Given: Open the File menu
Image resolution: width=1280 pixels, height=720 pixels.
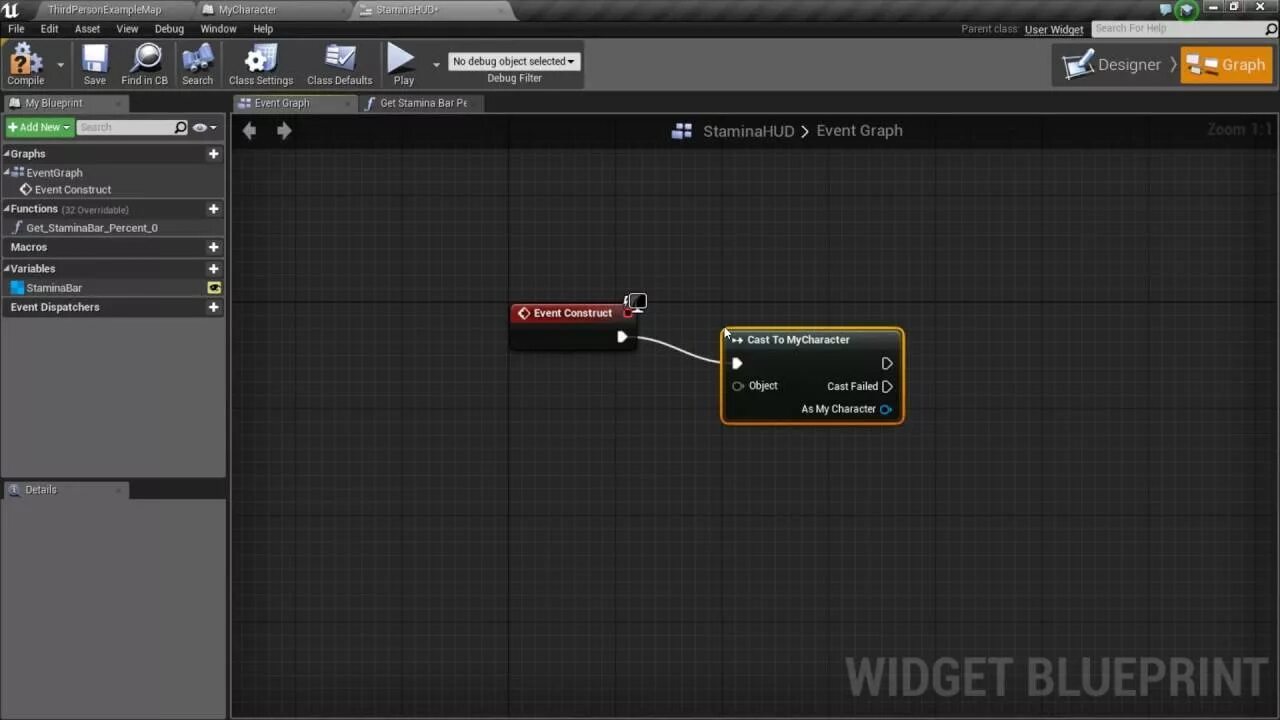Looking at the screenshot, I should click(x=16, y=29).
